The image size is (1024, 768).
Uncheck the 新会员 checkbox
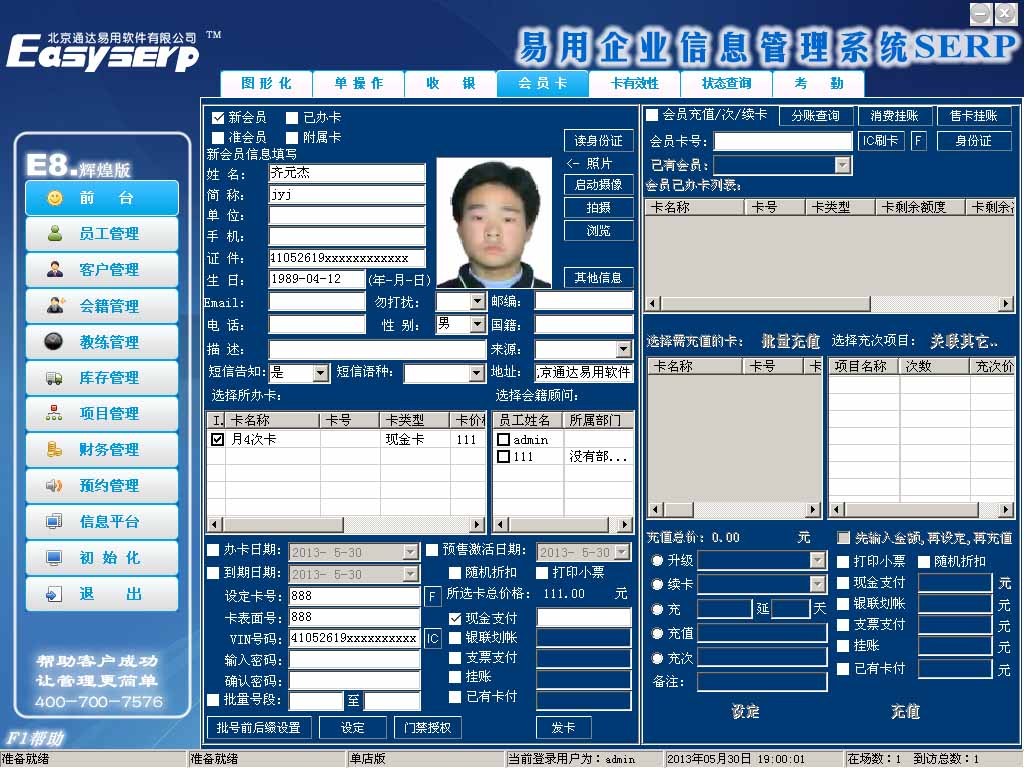(218, 118)
